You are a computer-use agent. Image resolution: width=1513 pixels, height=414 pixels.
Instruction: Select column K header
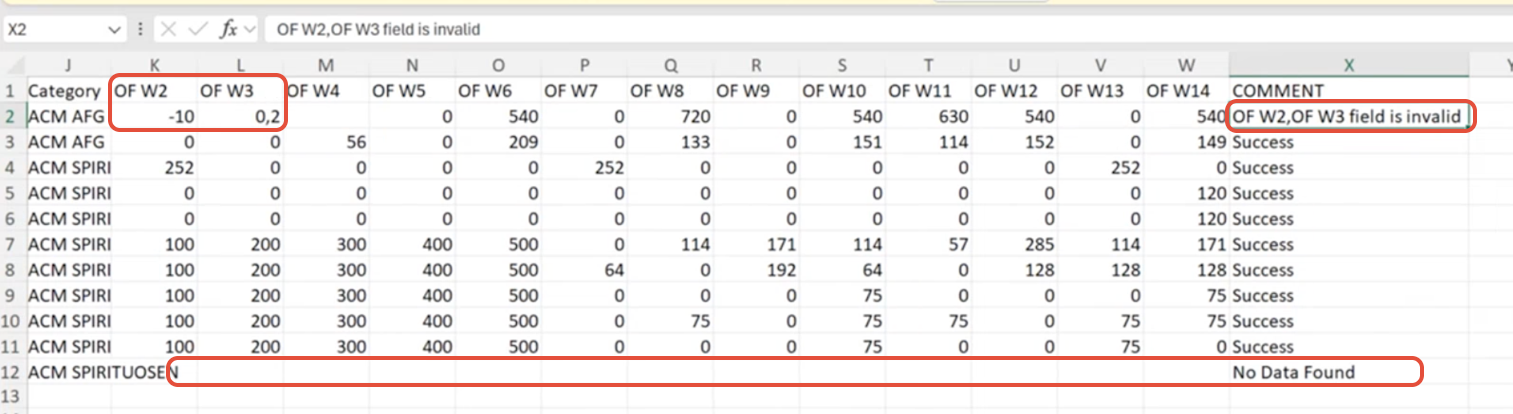pos(154,65)
